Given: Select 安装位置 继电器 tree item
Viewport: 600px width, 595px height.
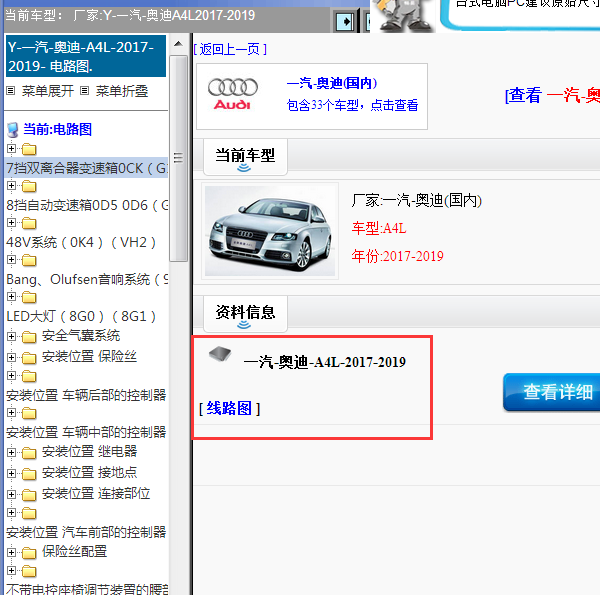Looking at the screenshot, I should click(x=89, y=451).
